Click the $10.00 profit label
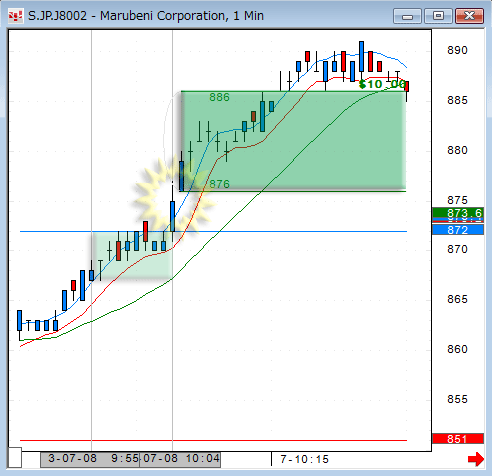492x476 pixels. (x=382, y=84)
